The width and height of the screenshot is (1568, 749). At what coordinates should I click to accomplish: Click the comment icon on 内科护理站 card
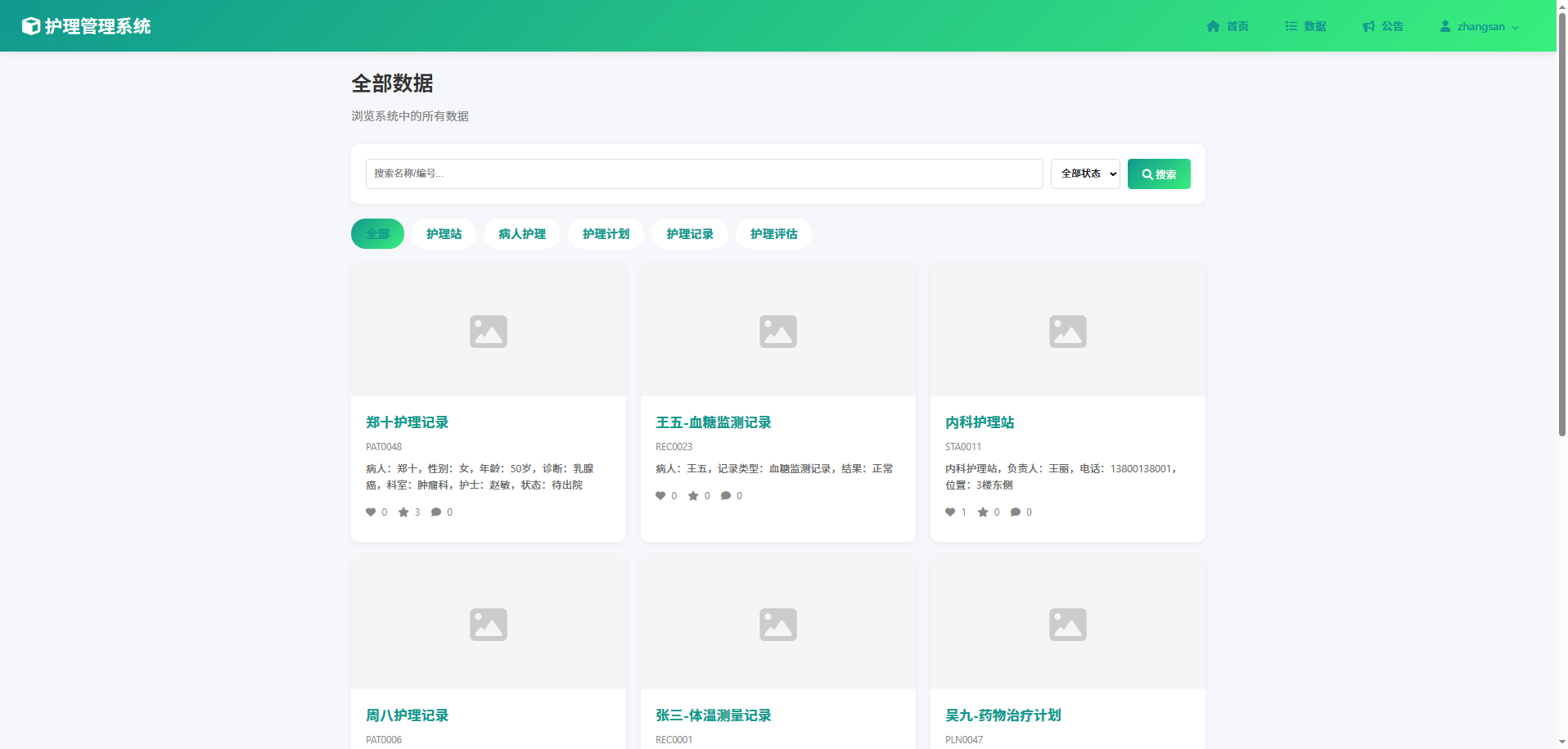pos(1016,512)
